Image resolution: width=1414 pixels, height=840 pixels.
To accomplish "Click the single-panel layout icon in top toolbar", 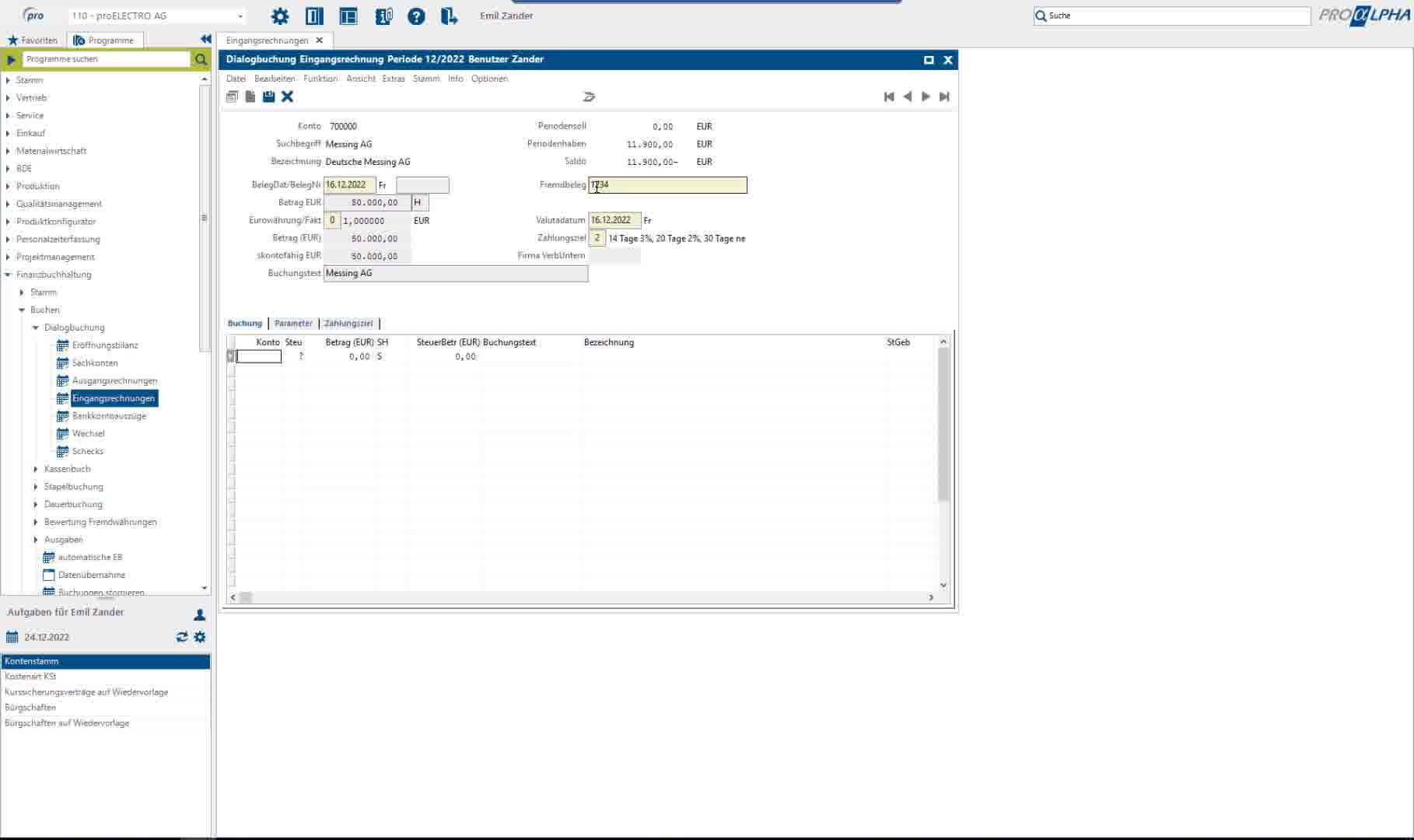I will point(314,16).
